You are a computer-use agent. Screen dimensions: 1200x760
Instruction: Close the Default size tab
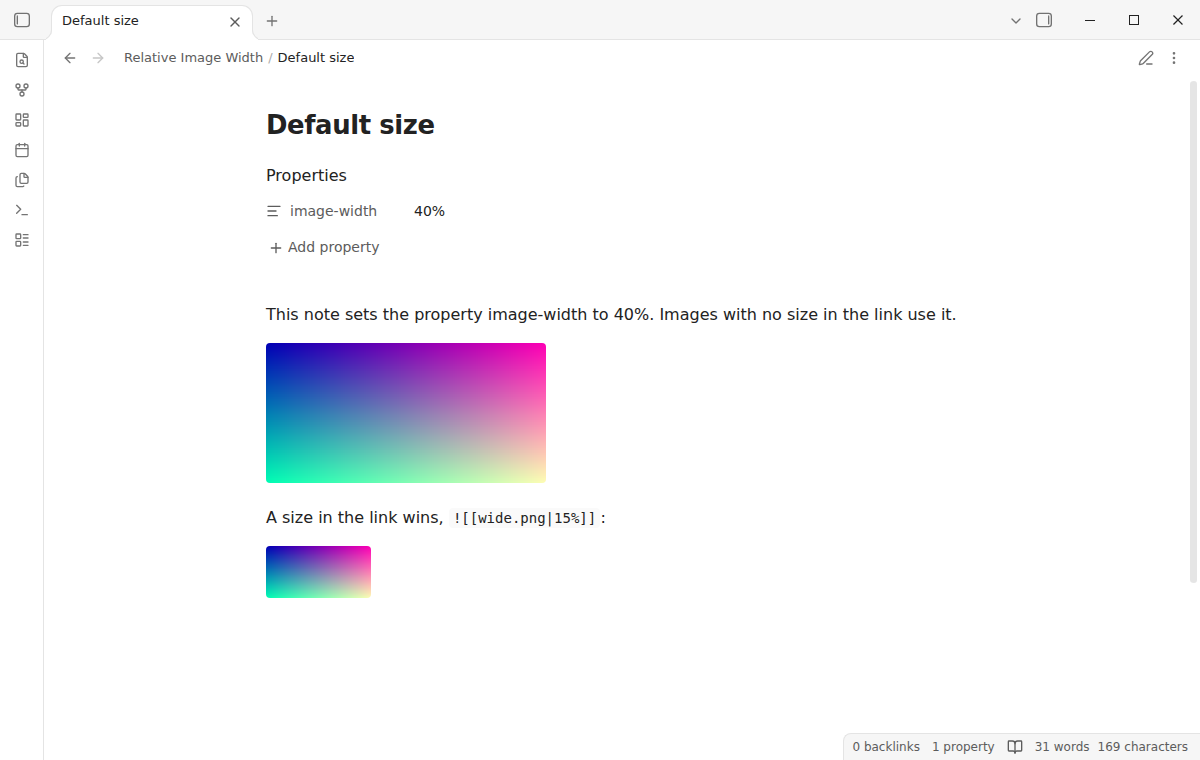(235, 21)
